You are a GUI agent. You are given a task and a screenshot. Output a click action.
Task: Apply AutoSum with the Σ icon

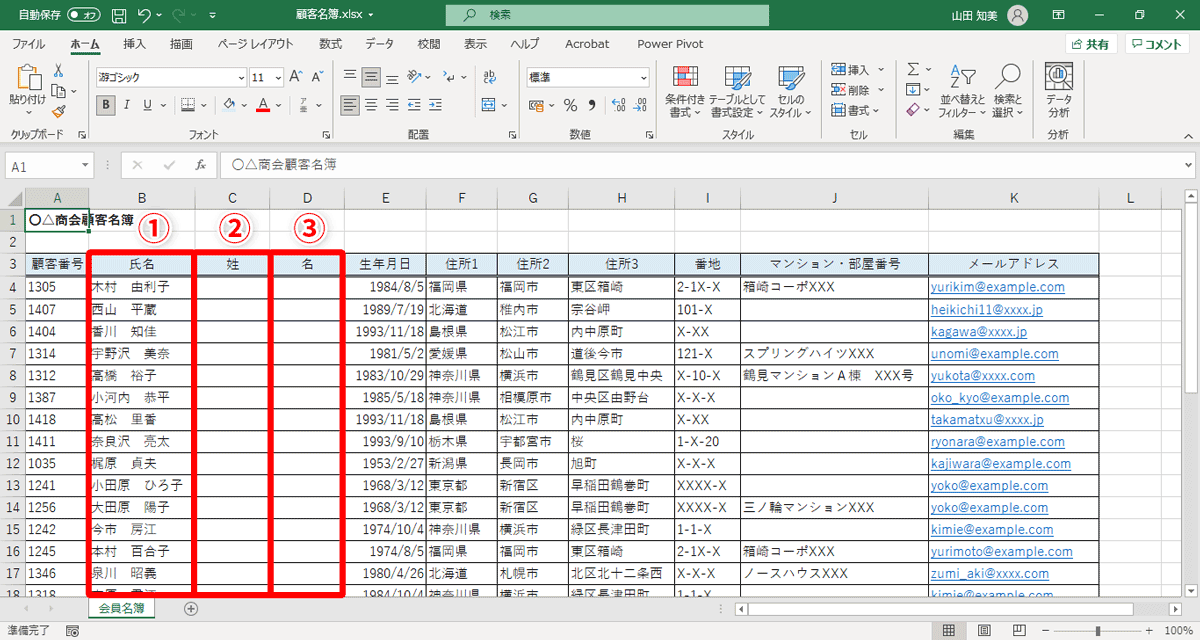click(912, 69)
